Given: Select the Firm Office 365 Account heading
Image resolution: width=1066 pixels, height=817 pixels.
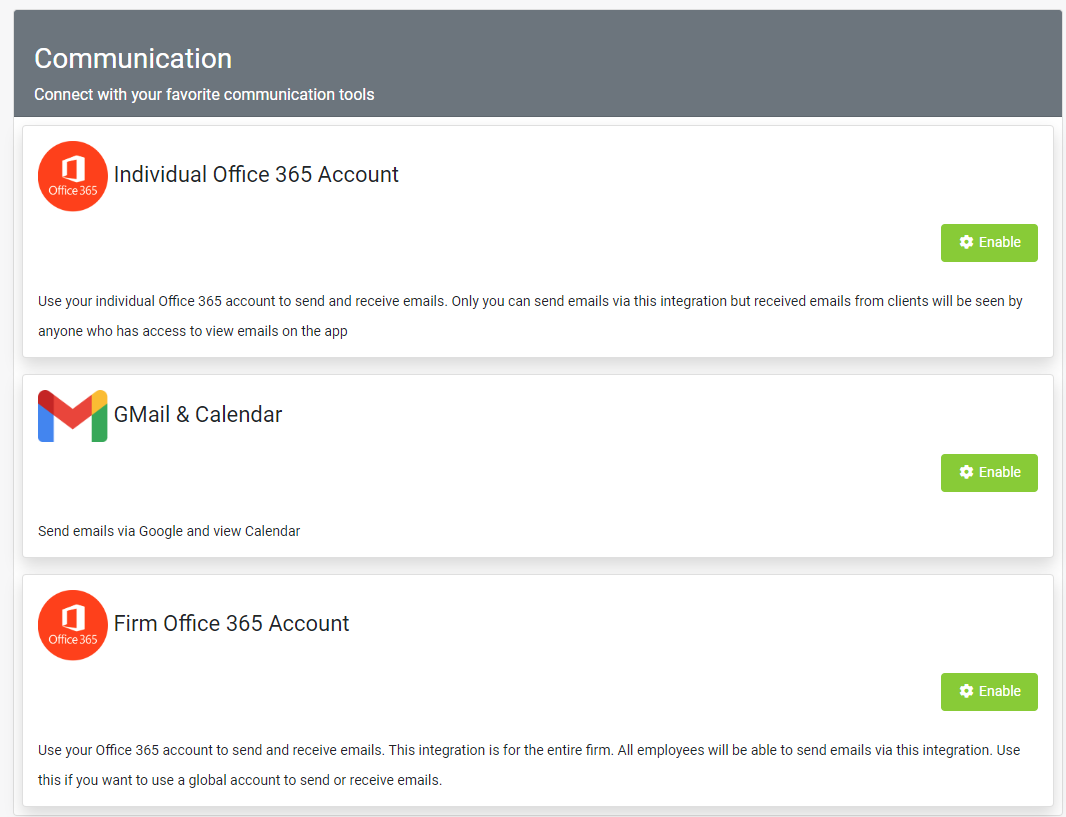Looking at the screenshot, I should click(x=231, y=623).
